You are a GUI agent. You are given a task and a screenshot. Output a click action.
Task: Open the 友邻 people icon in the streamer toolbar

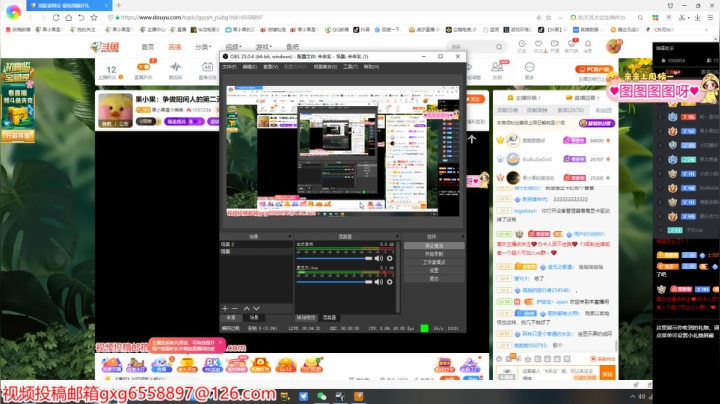497,67
